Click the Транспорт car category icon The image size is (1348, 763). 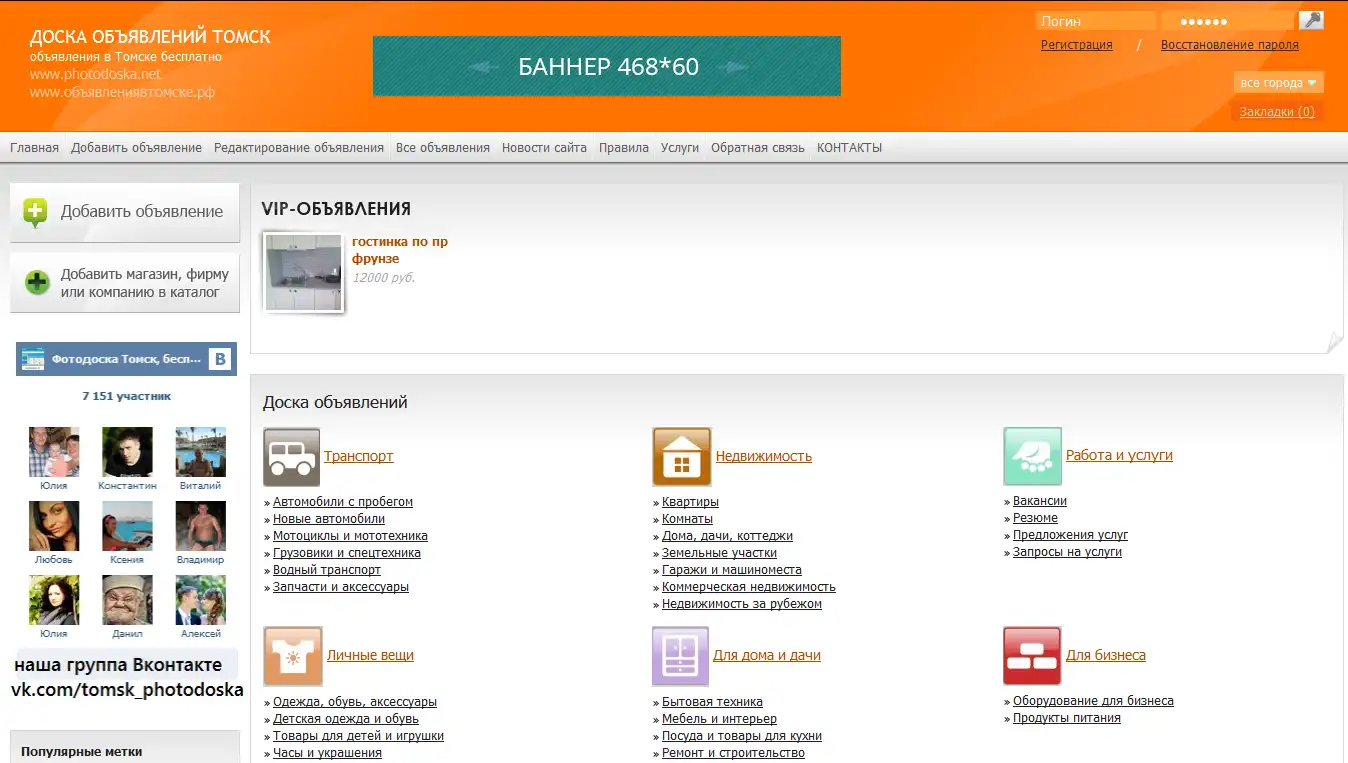[291, 457]
